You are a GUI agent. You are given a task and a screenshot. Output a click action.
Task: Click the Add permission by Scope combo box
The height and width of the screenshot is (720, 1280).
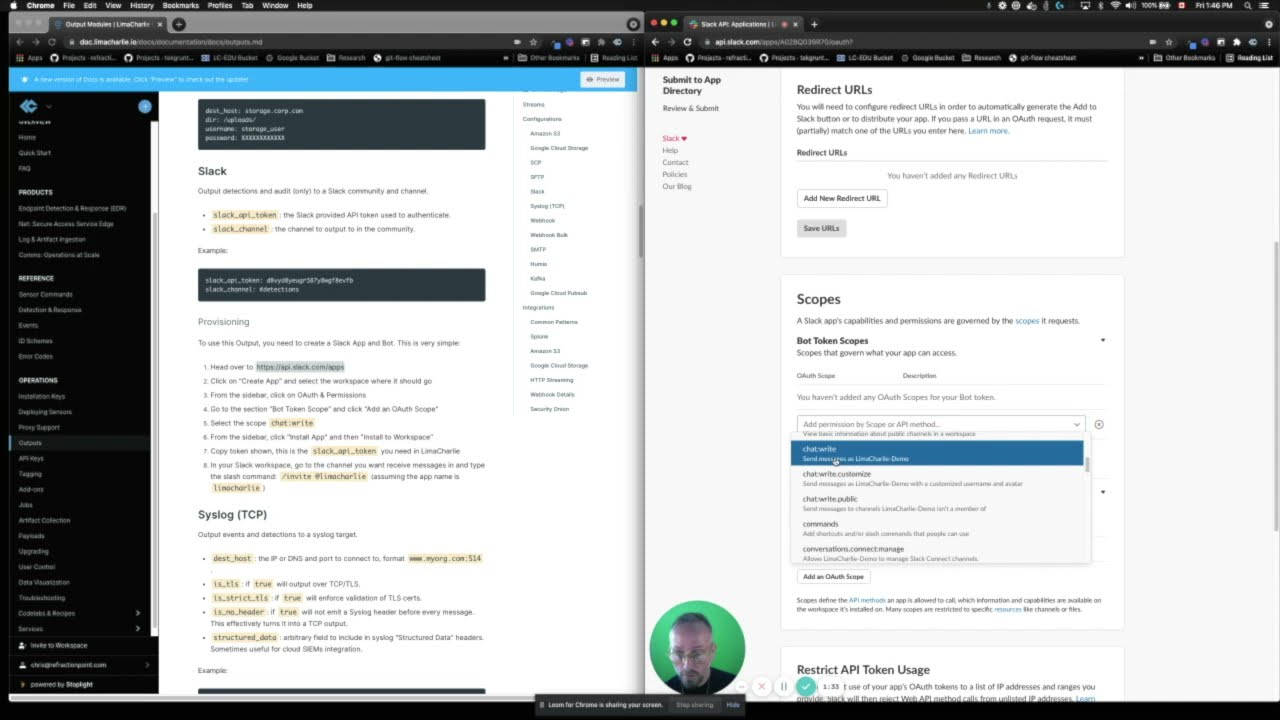941,424
